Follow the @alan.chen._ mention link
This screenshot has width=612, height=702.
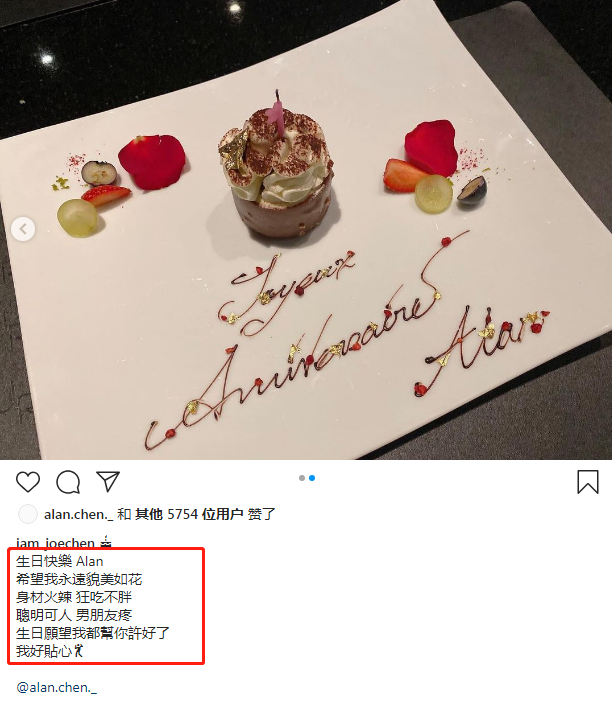(56, 687)
